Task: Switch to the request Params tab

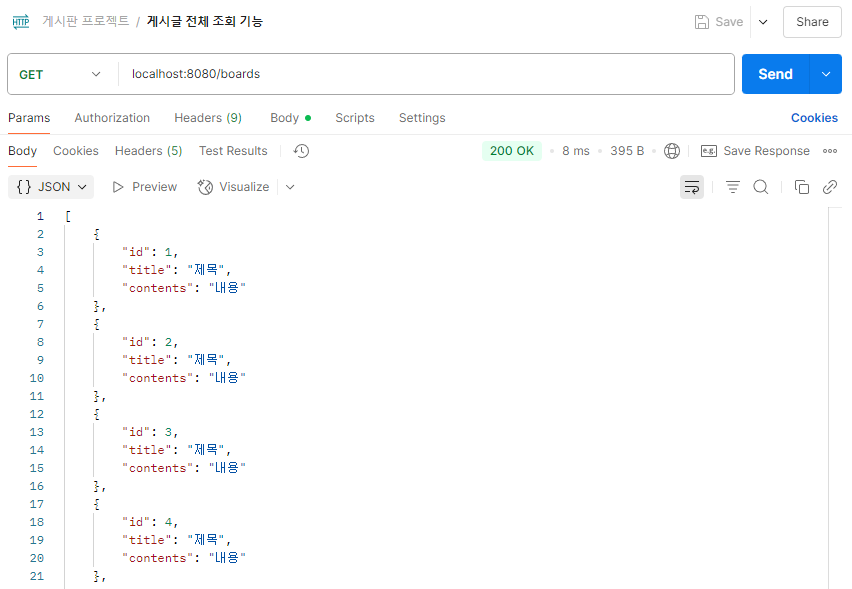Action: [29, 118]
